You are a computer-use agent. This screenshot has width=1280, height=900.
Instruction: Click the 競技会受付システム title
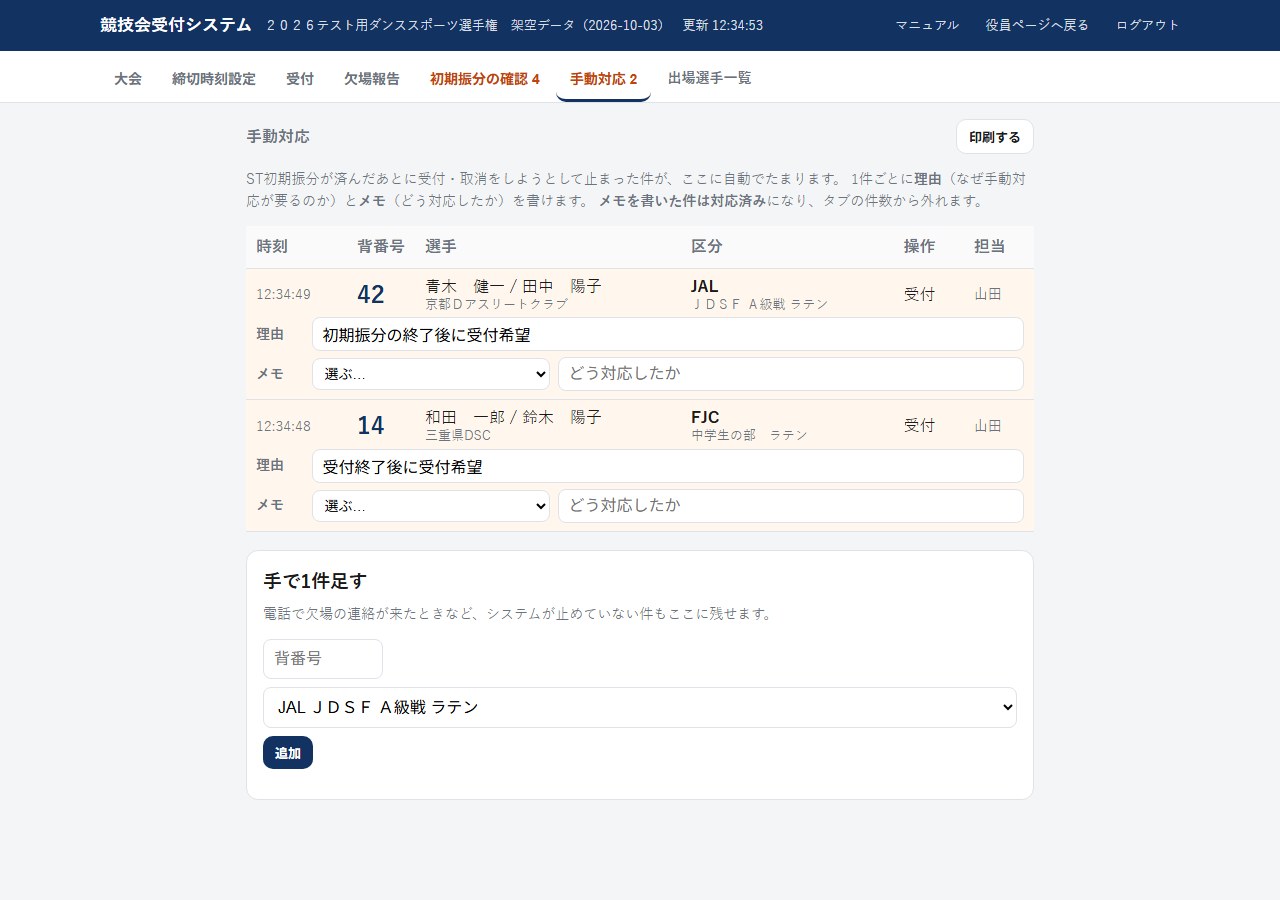click(176, 24)
